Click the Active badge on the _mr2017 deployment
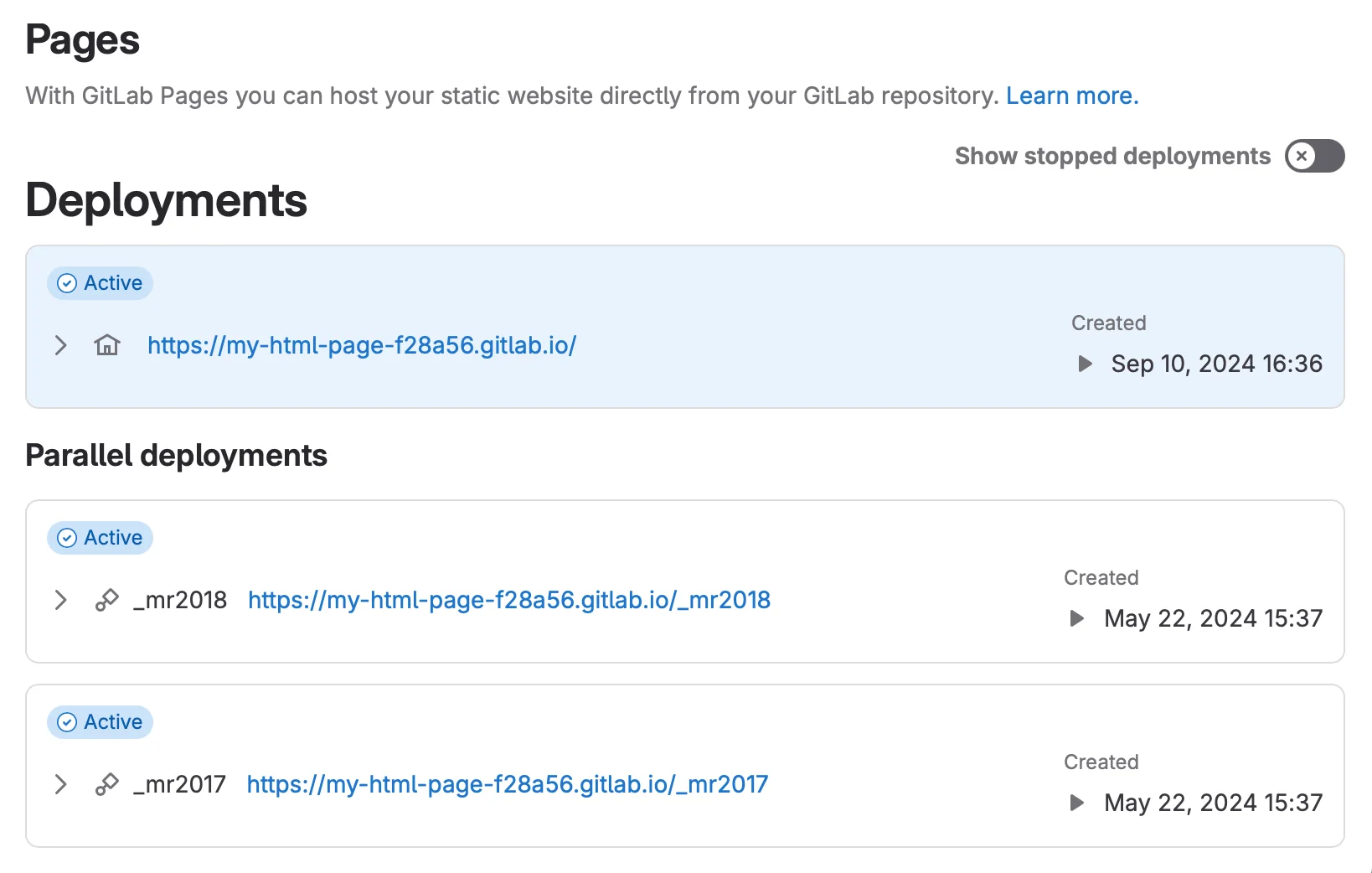 (x=100, y=721)
